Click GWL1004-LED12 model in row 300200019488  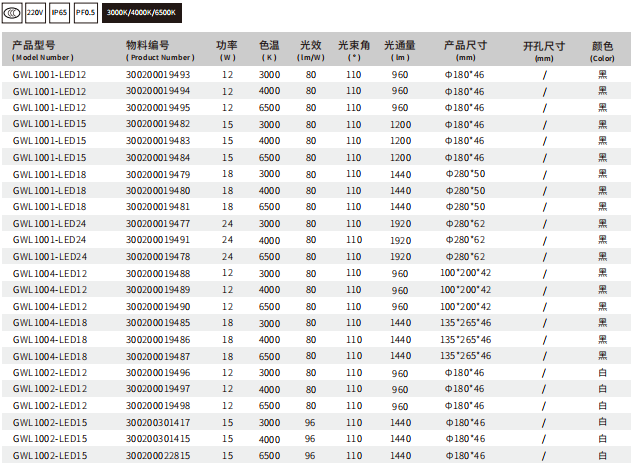pos(50,273)
